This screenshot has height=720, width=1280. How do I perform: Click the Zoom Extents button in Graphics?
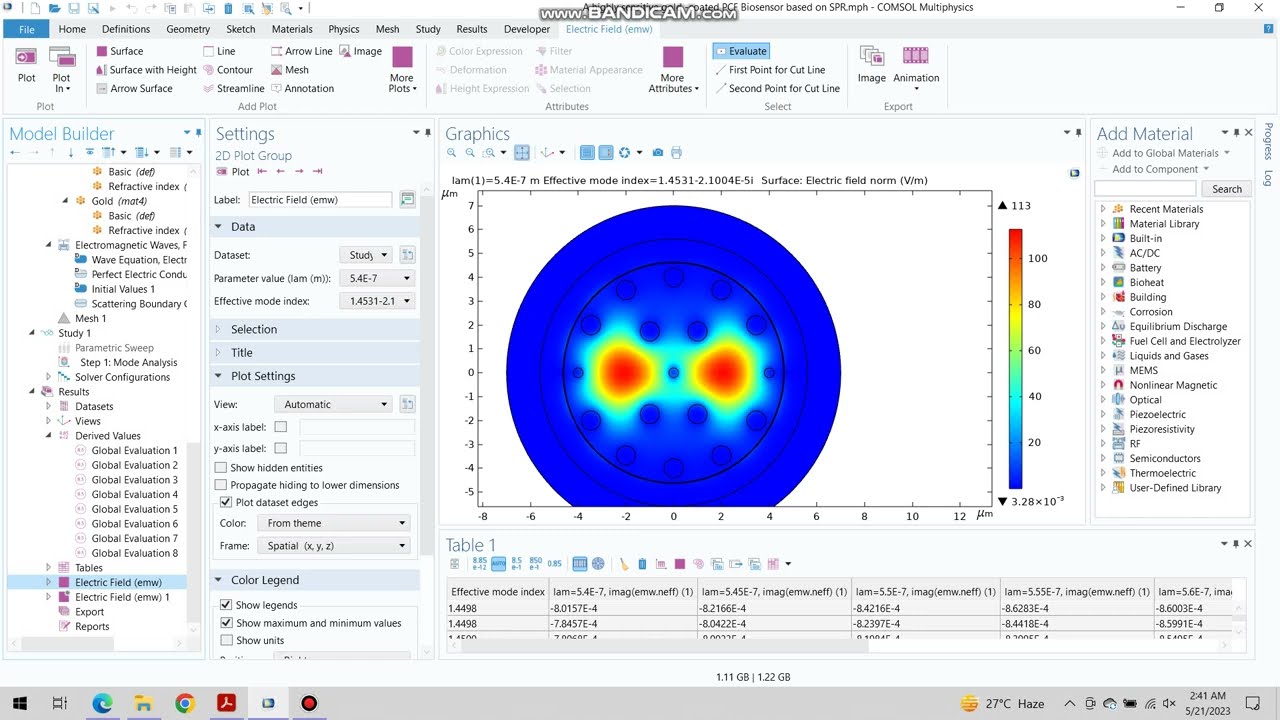pos(521,153)
